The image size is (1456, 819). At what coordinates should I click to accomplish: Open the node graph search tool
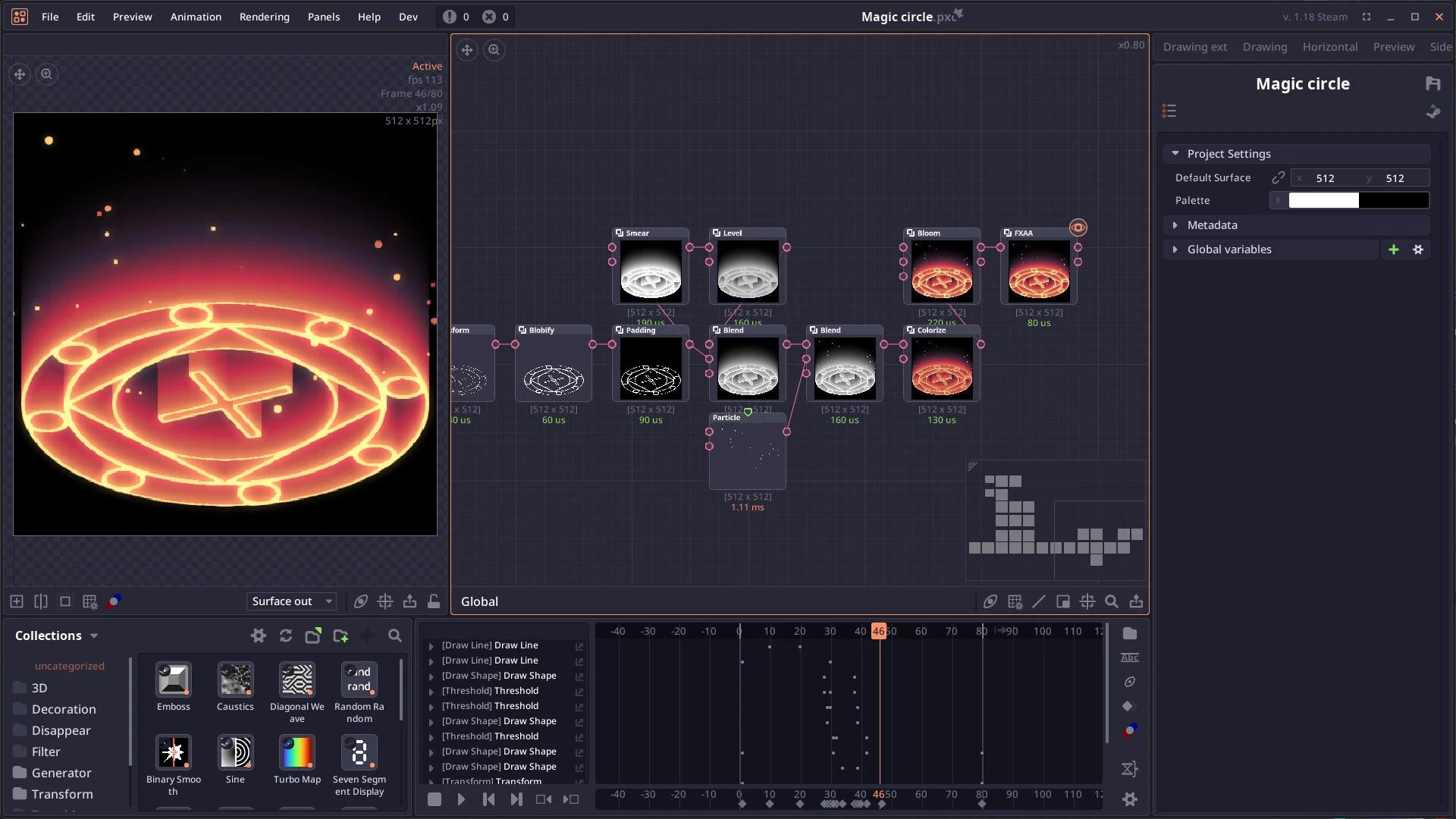coord(1112,601)
